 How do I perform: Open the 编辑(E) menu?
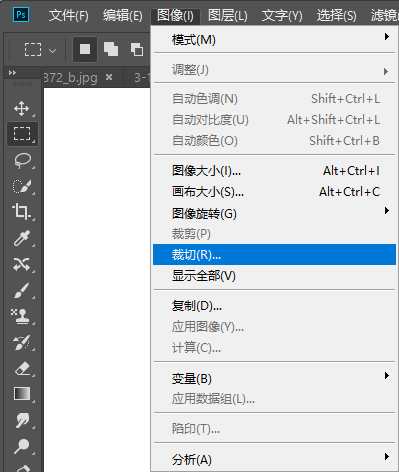(123, 15)
